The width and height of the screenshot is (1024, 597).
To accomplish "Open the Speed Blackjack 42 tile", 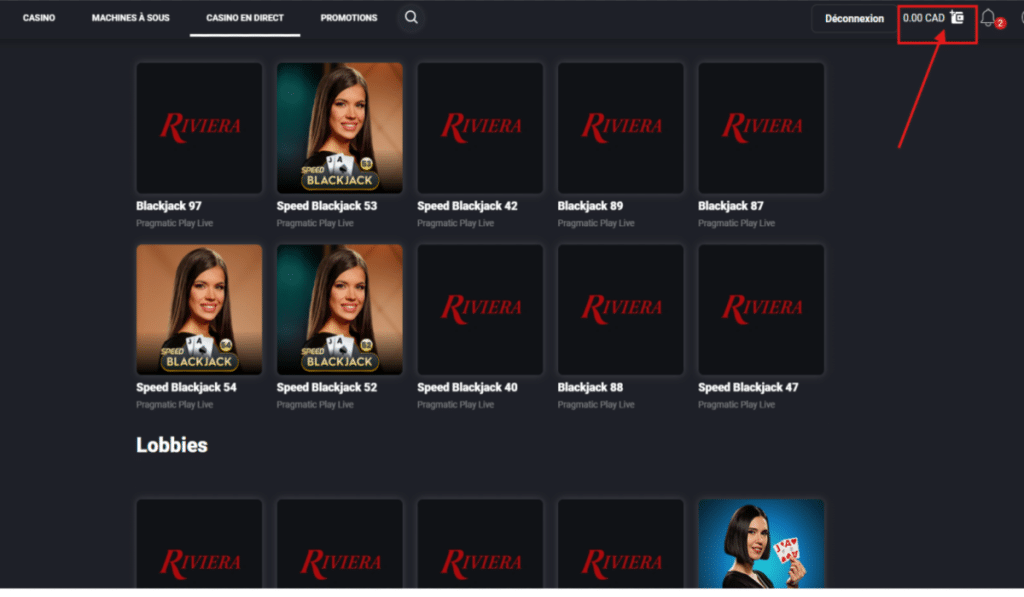I will pyautogui.click(x=480, y=128).
